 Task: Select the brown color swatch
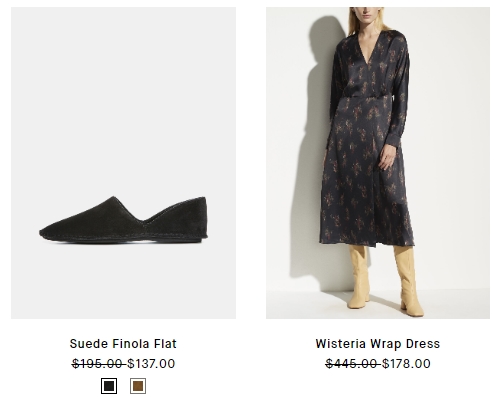point(138,386)
